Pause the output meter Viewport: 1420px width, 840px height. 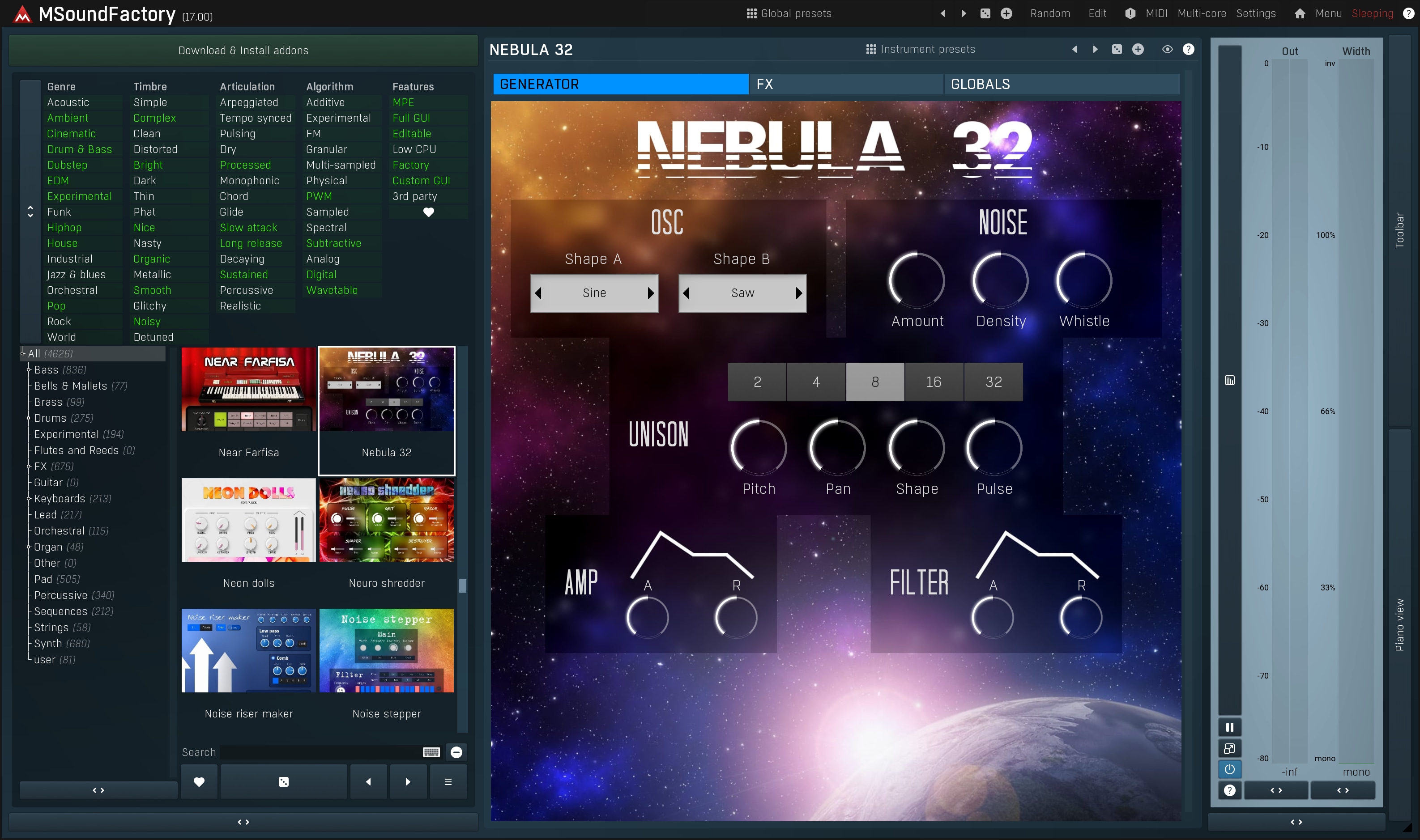[1229, 727]
